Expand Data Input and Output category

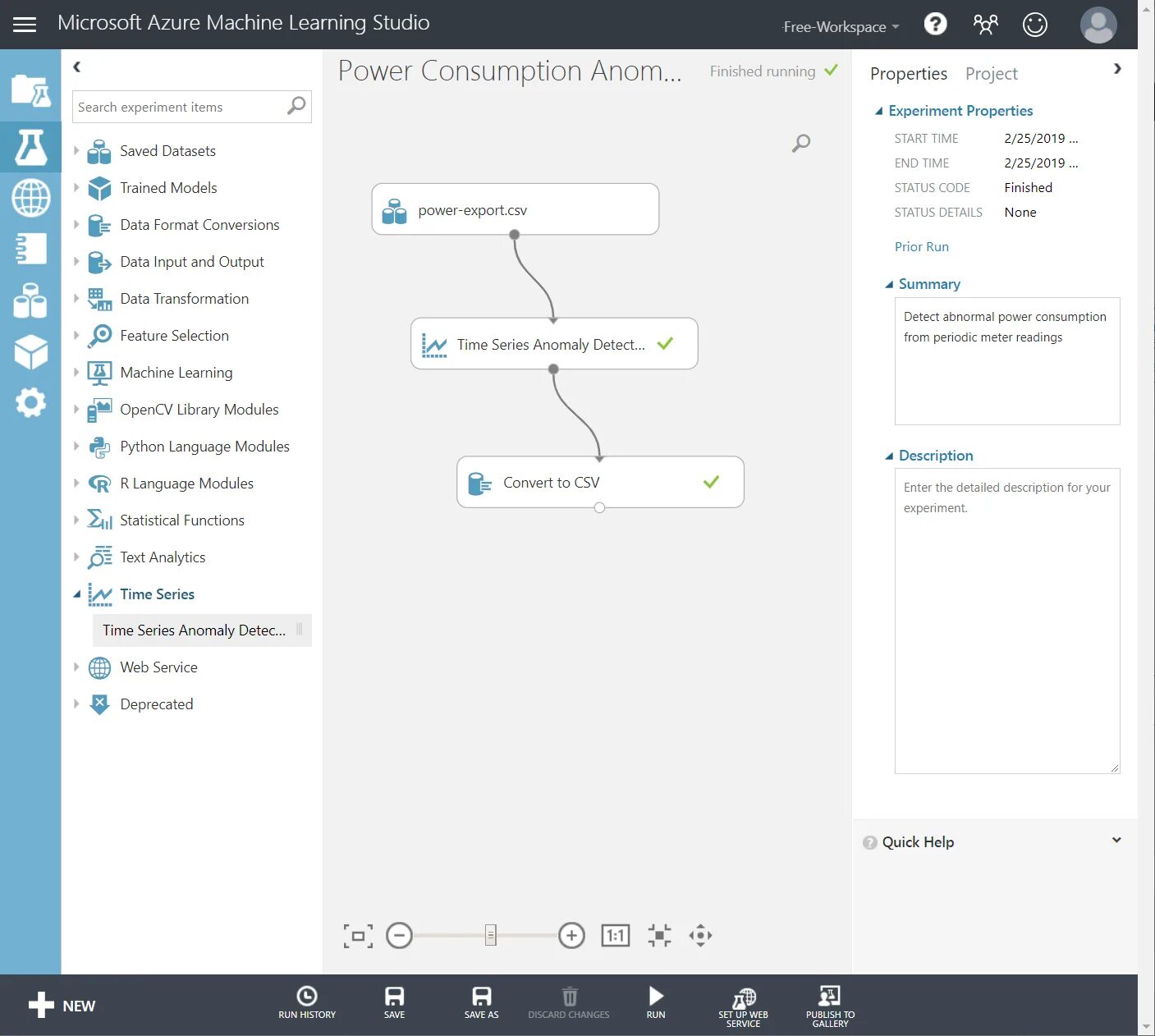click(x=76, y=261)
